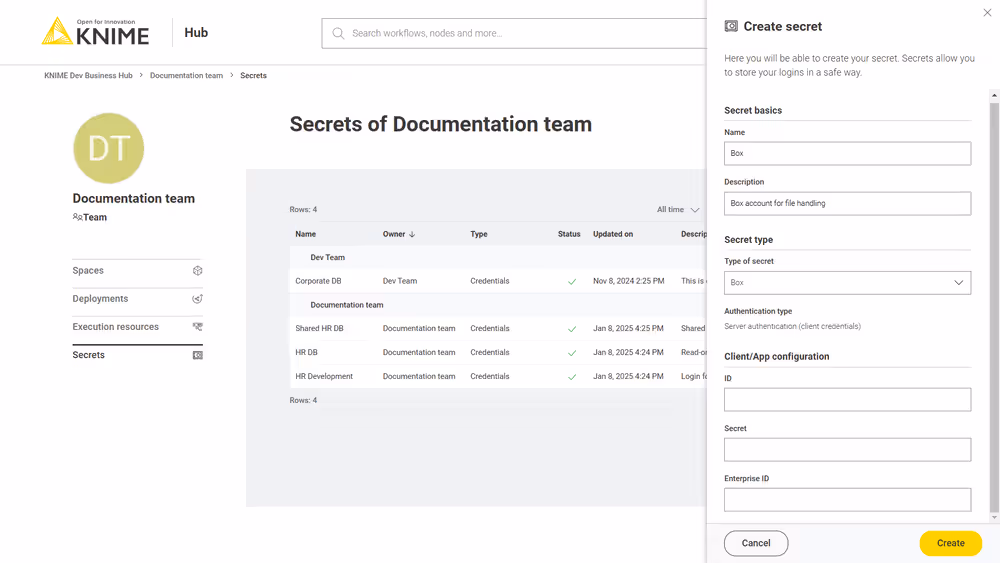Click the Team members icon
This screenshot has width=1000, height=563.
[x=77, y=217]
